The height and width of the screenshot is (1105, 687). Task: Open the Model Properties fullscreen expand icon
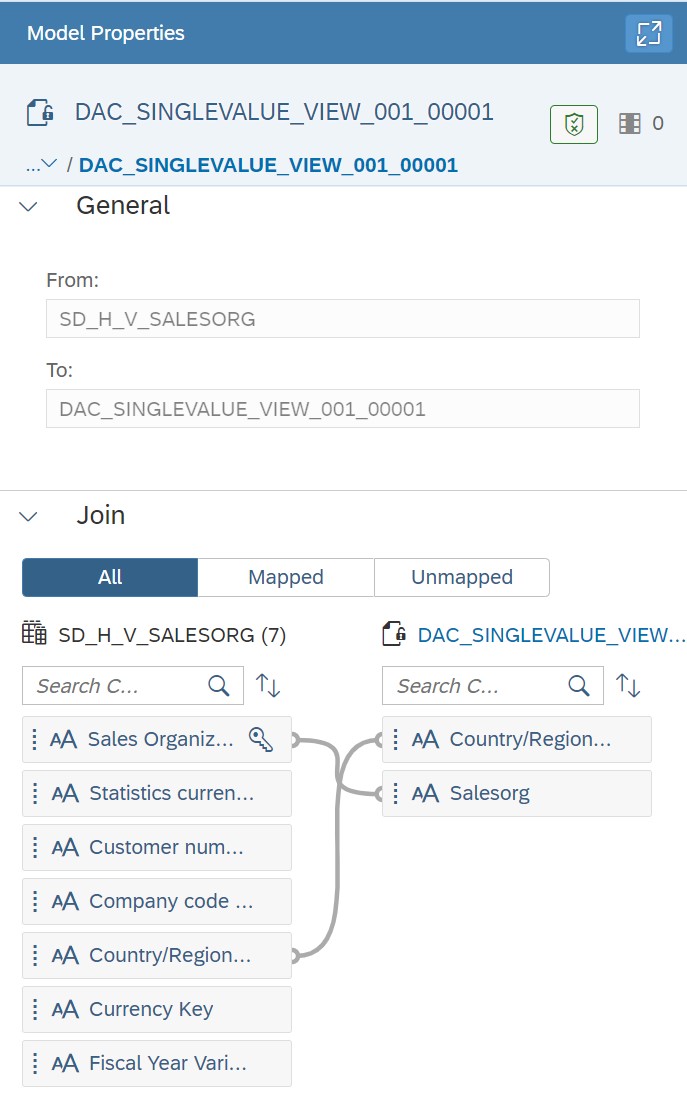(x=649, y=33)
